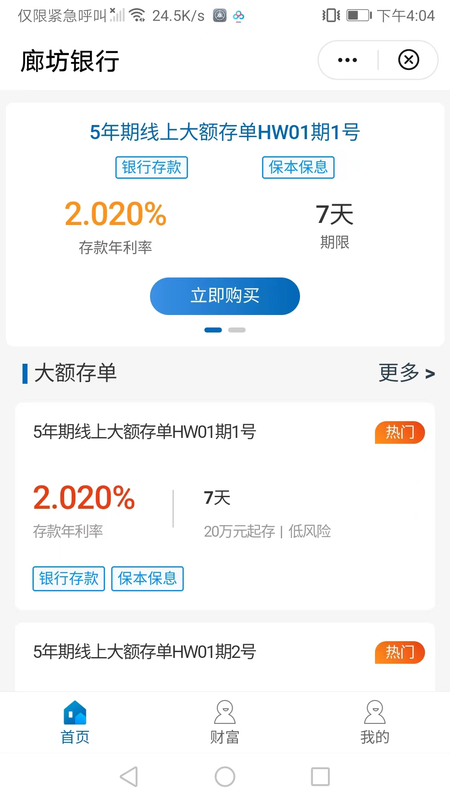Viewport: 450px width, 800px height.
Task: Tap the Android recent apps square
Action: pyautogui.click(x=320, y=777)
